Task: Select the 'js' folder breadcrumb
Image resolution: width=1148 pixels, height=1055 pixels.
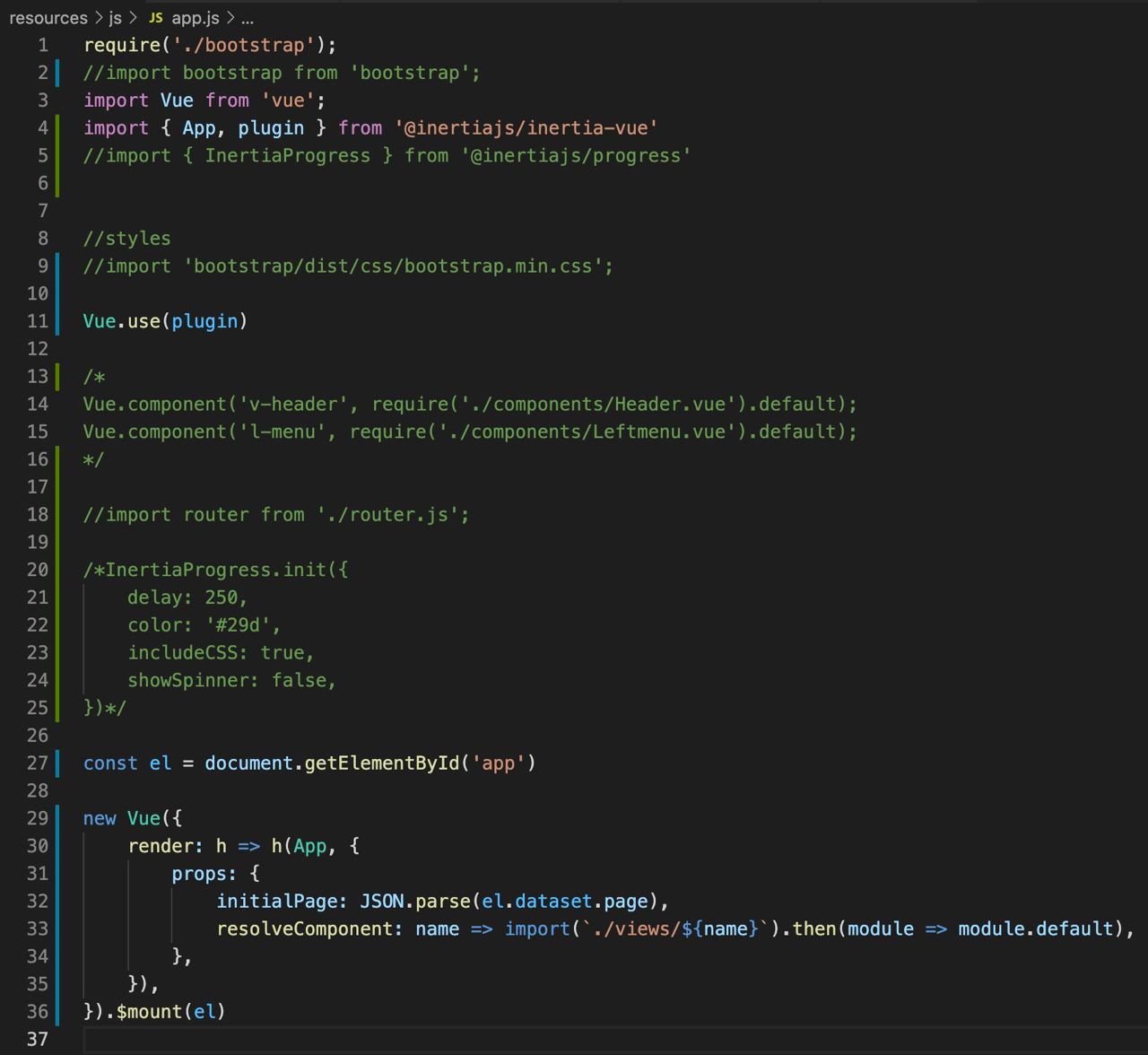Action: click(116, 18)
